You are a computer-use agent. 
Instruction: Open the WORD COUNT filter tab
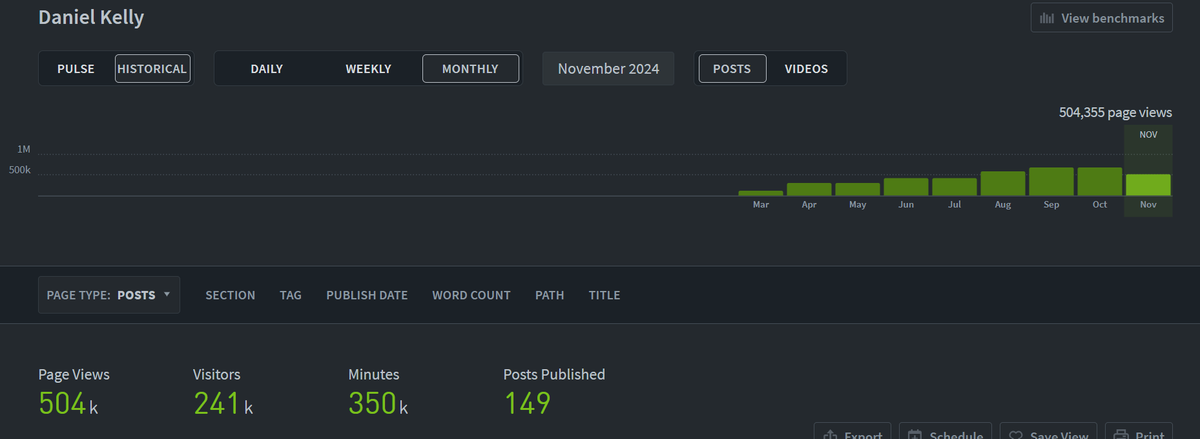471,295
